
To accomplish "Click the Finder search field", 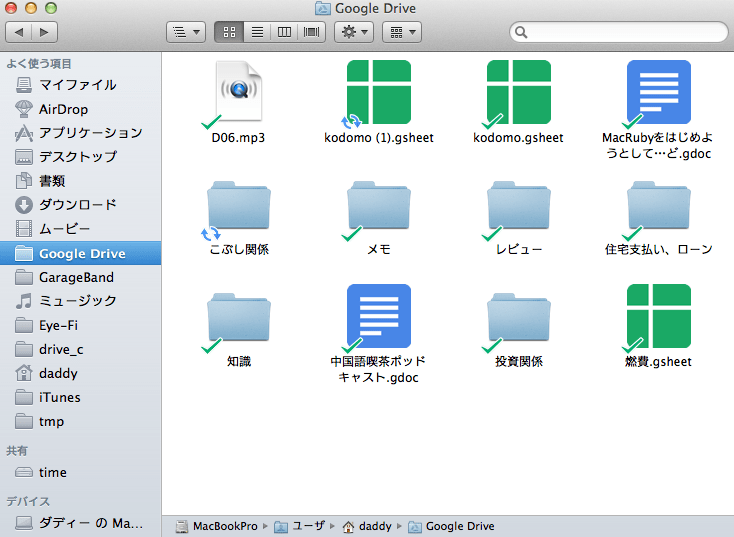I will point(618,32).
